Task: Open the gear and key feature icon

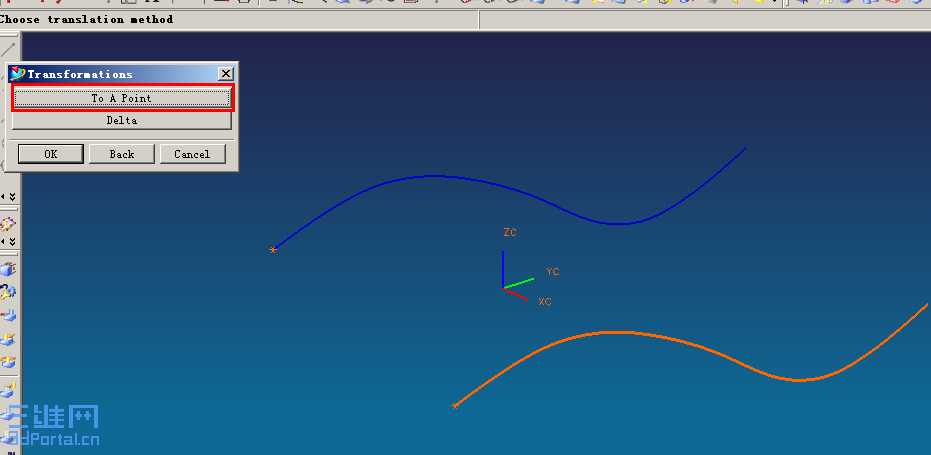Action: (8, 292)
